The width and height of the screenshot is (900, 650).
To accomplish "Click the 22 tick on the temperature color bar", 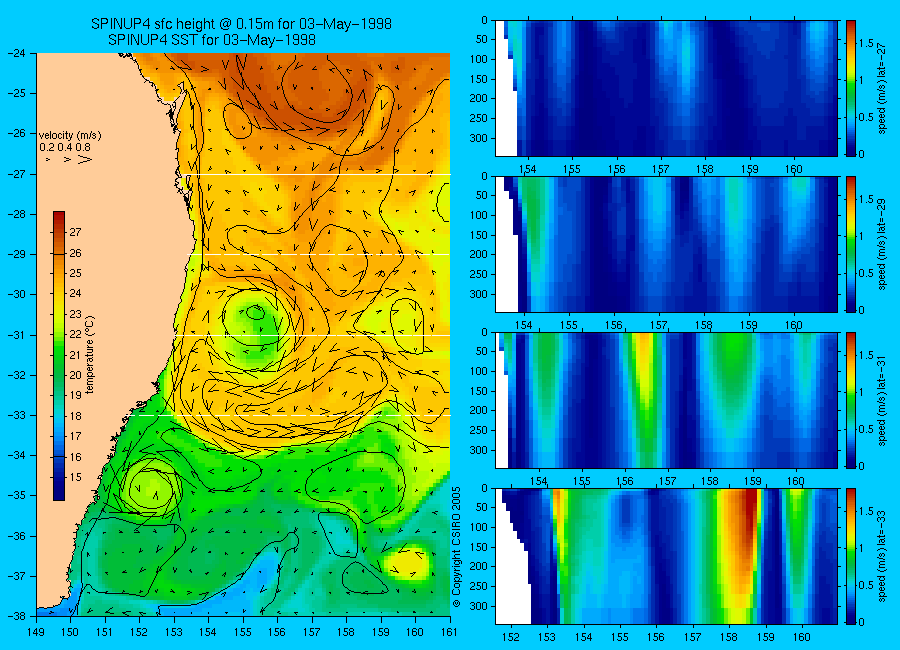I will coord(75,335).
